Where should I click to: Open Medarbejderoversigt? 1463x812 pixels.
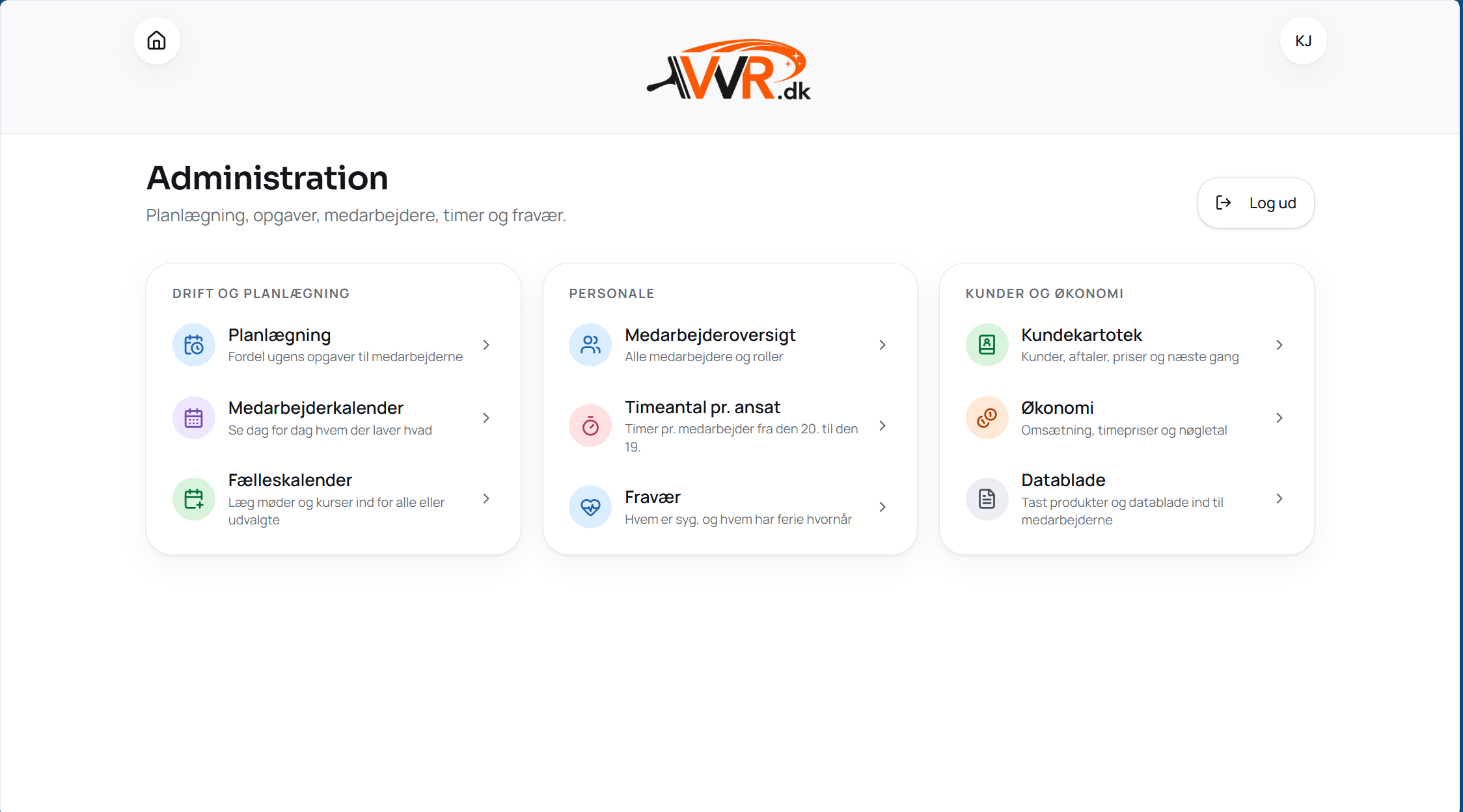point(710,335)
